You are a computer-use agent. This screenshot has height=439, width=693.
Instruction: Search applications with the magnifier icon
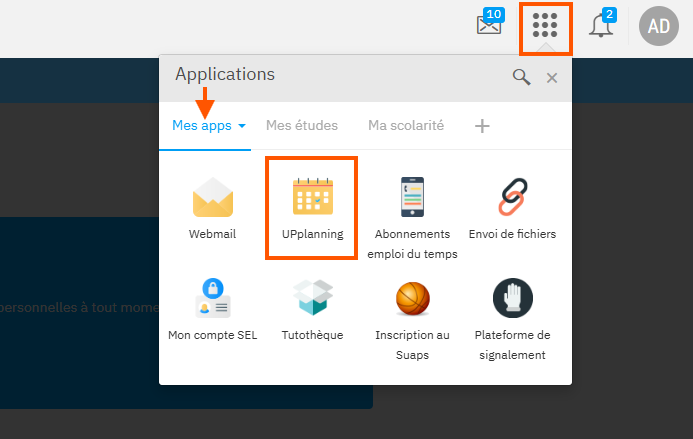coord(521,77)
